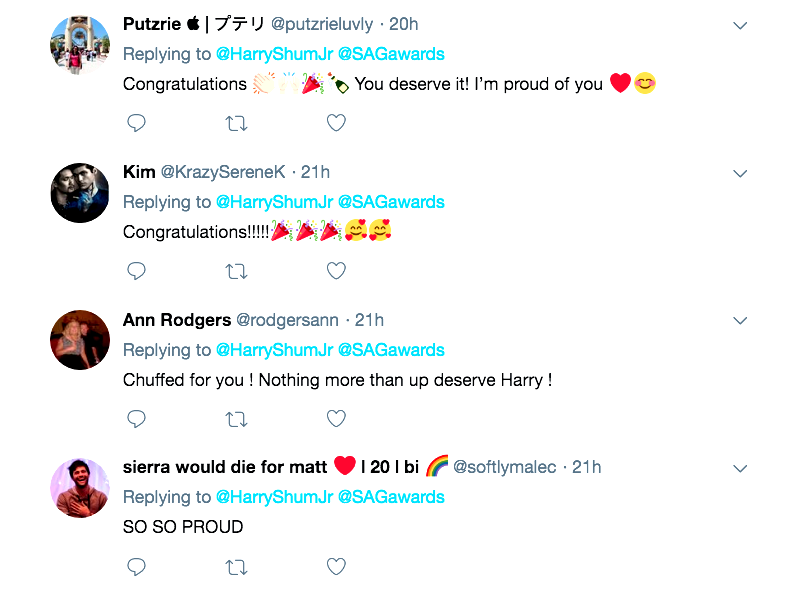The width and height of the screenshot is (800, 595).
Task: Reply to Putzrie's congratulations tweet
Action: [x=137, y=123]
